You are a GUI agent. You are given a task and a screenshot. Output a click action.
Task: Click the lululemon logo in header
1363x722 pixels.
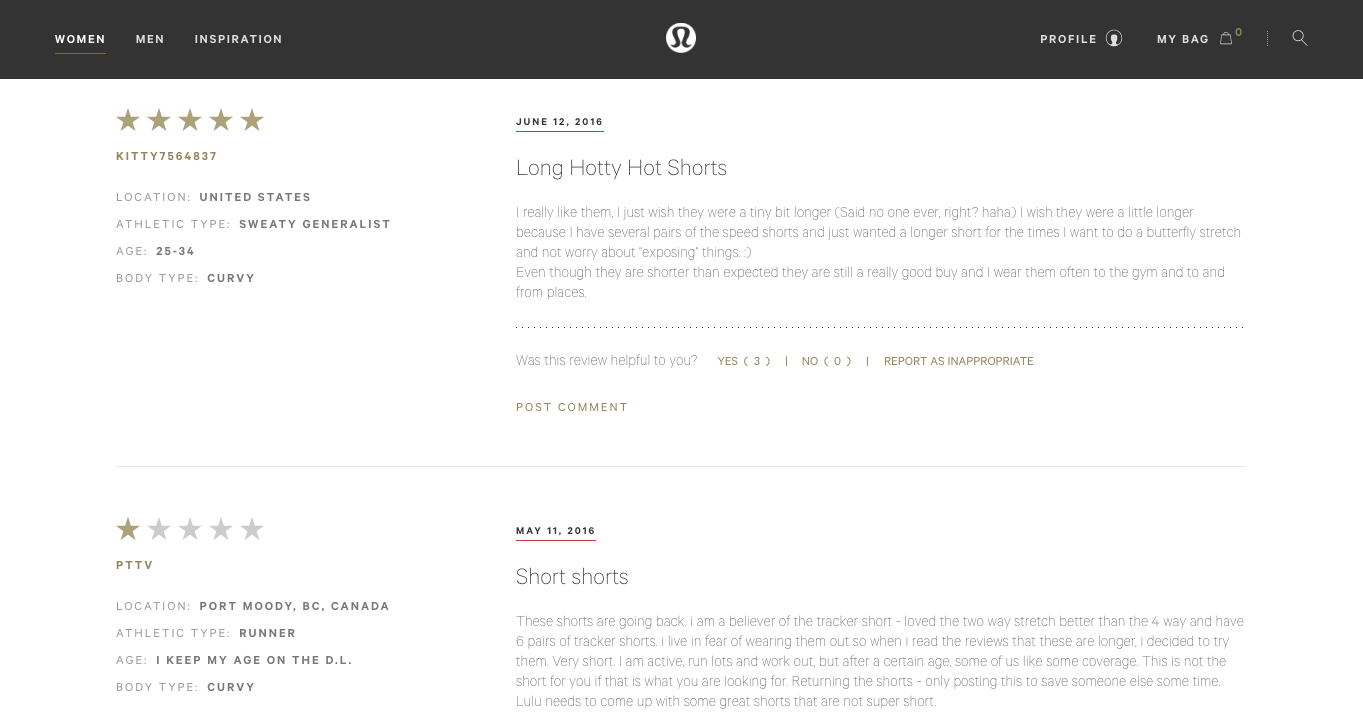click(681, 38)
